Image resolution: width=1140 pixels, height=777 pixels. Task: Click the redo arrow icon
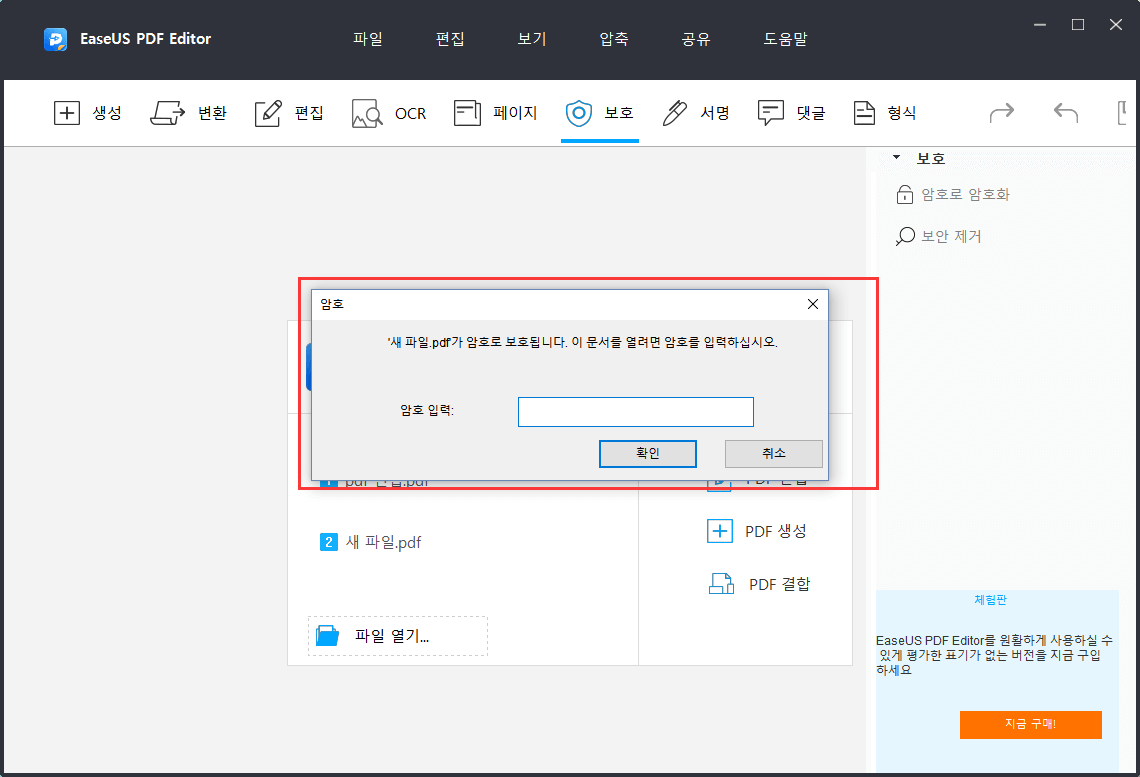point(1001,113)
